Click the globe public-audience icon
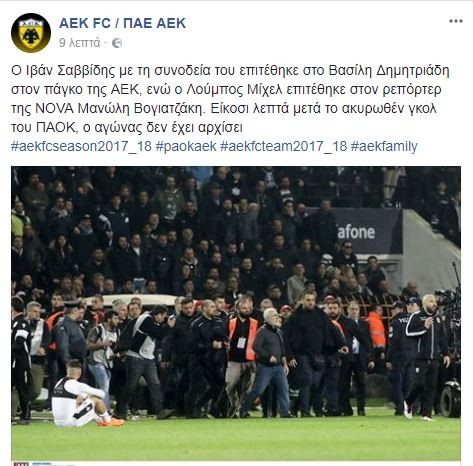Image resolution: width=473 pixels, height=466 pixels. pos(117,43)
